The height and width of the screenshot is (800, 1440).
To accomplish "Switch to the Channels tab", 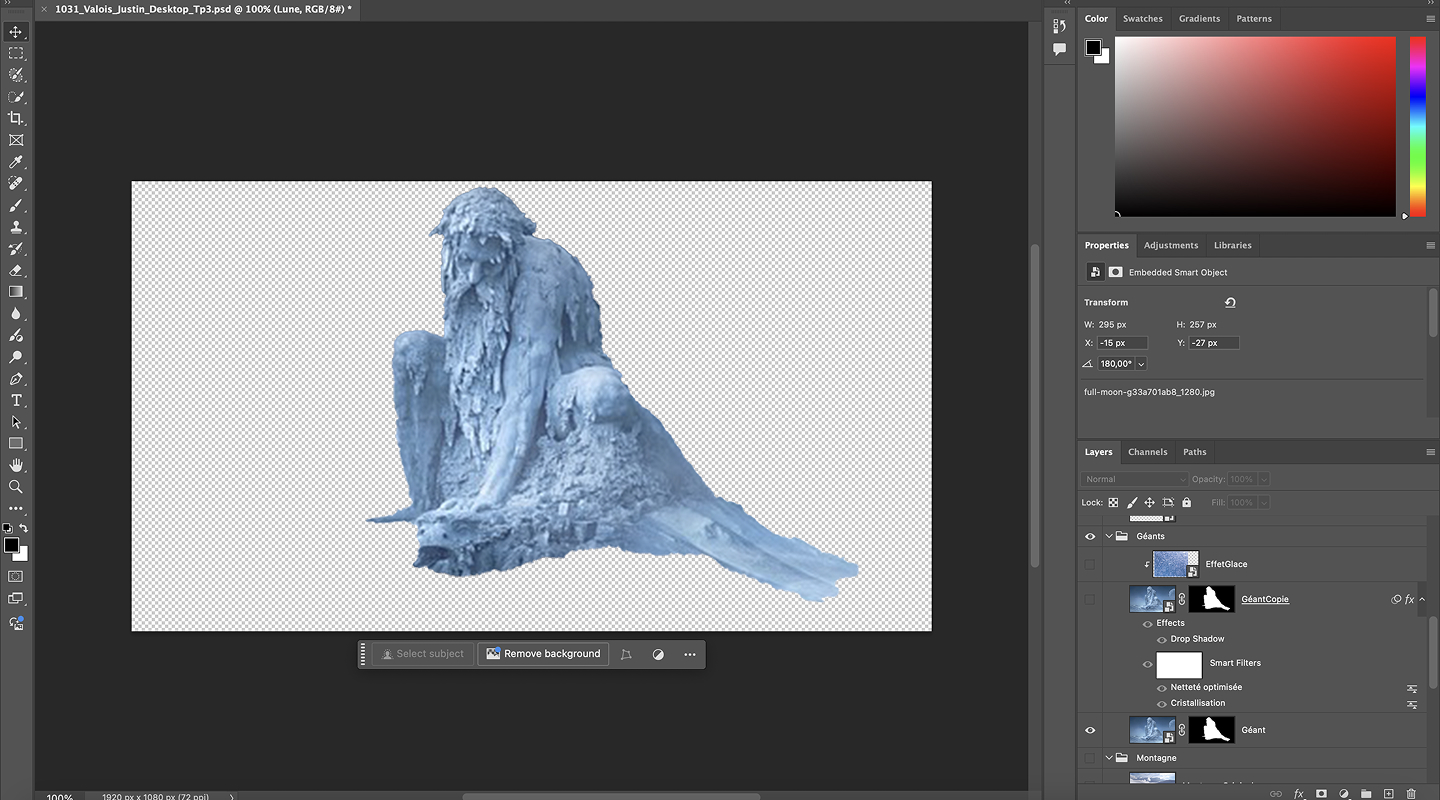I will tap(1147, 452).
